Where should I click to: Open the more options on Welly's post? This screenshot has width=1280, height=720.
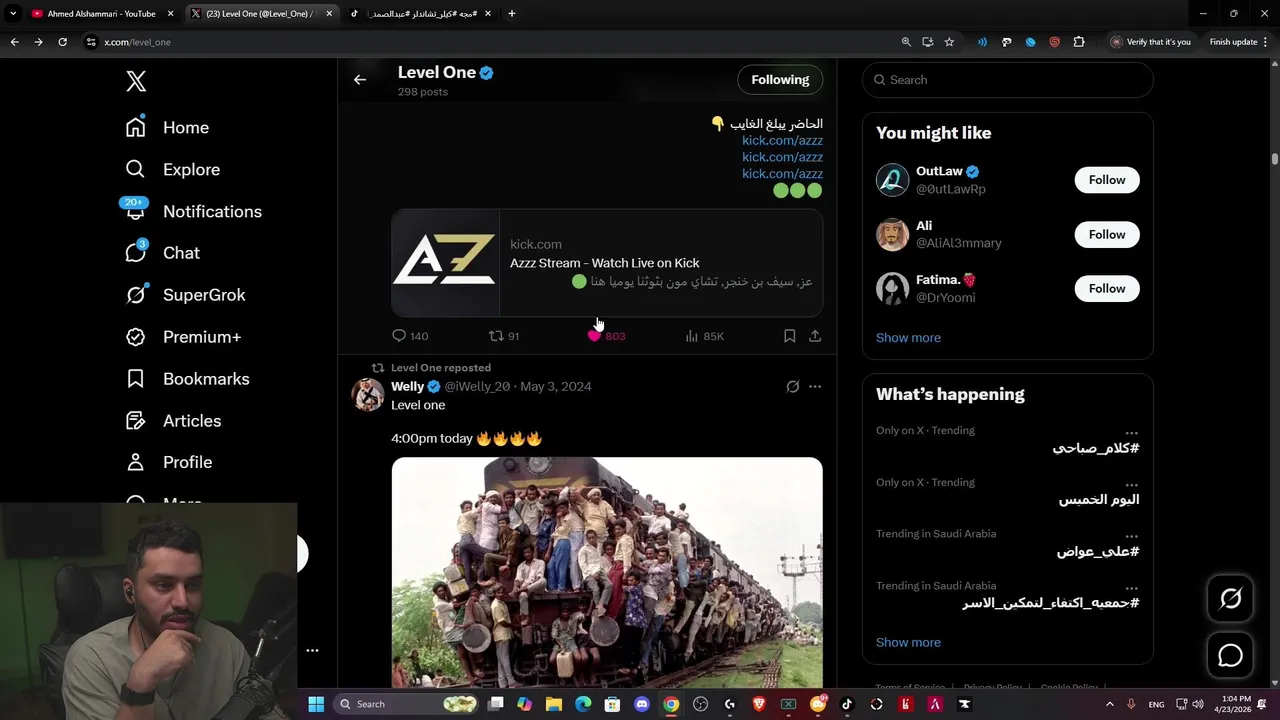point(815,387)
